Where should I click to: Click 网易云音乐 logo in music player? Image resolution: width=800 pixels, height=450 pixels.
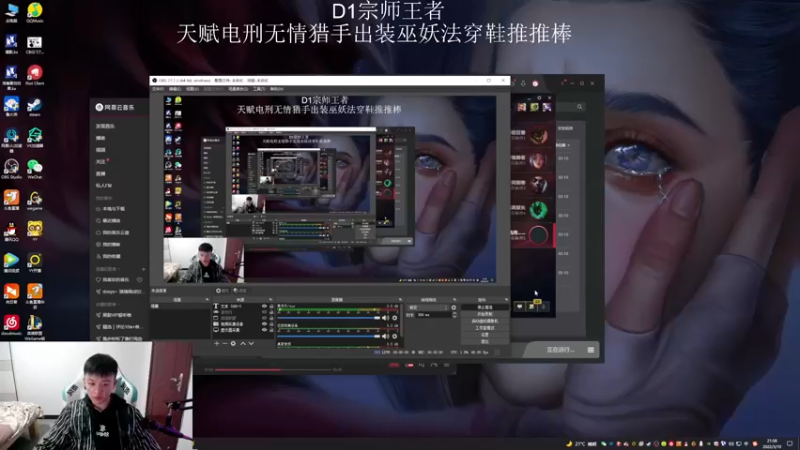pyautogui.click(x=115, y=107)
